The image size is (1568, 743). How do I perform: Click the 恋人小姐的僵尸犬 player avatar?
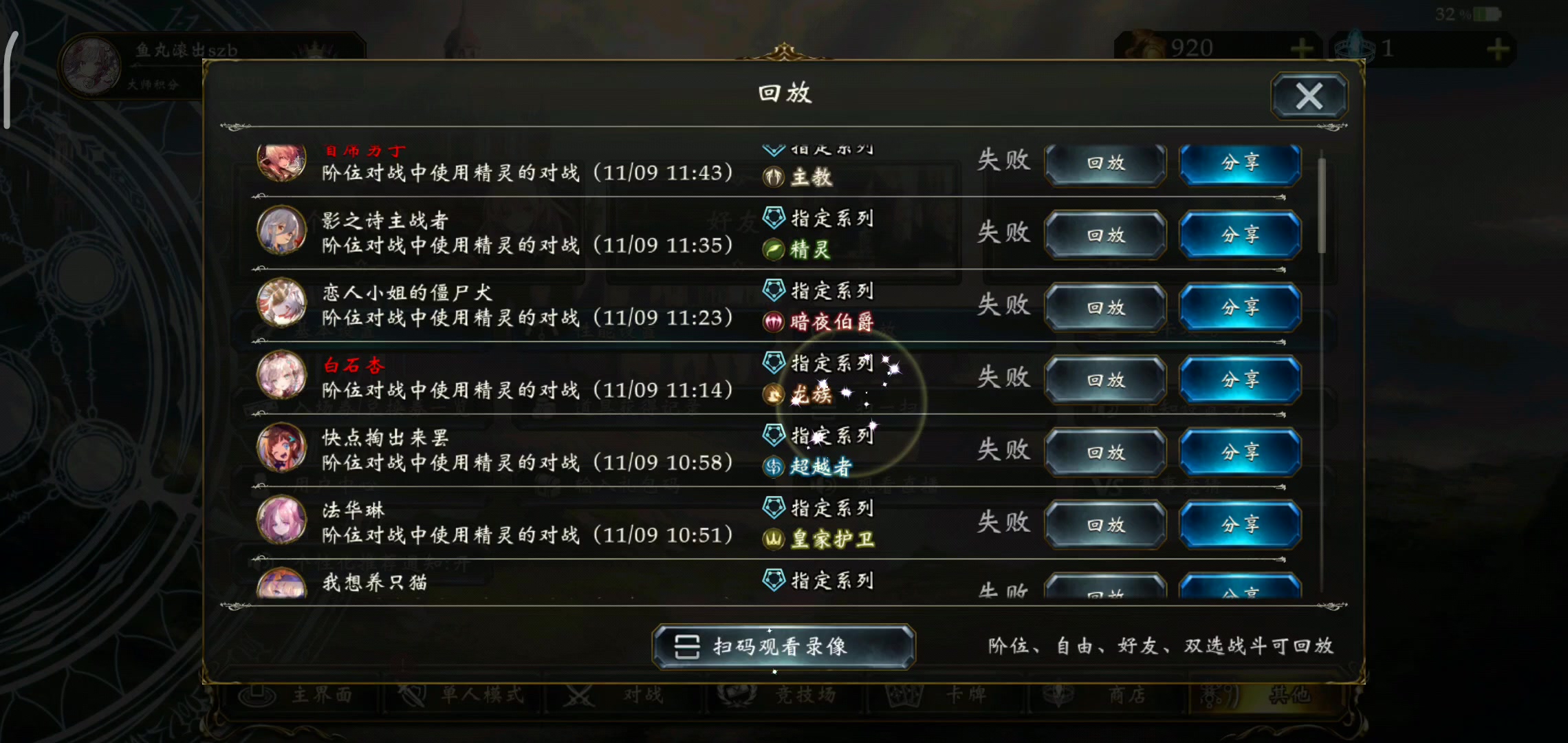click(281, 303)
